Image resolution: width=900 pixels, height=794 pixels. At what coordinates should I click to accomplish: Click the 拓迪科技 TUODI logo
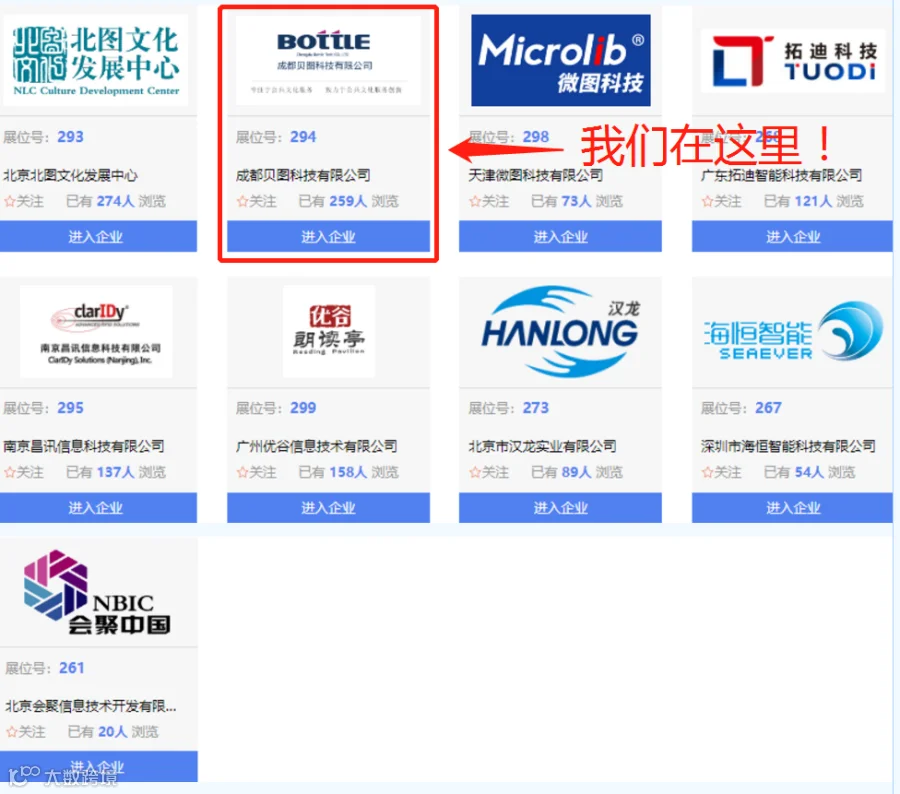click(x=793, y=61)
